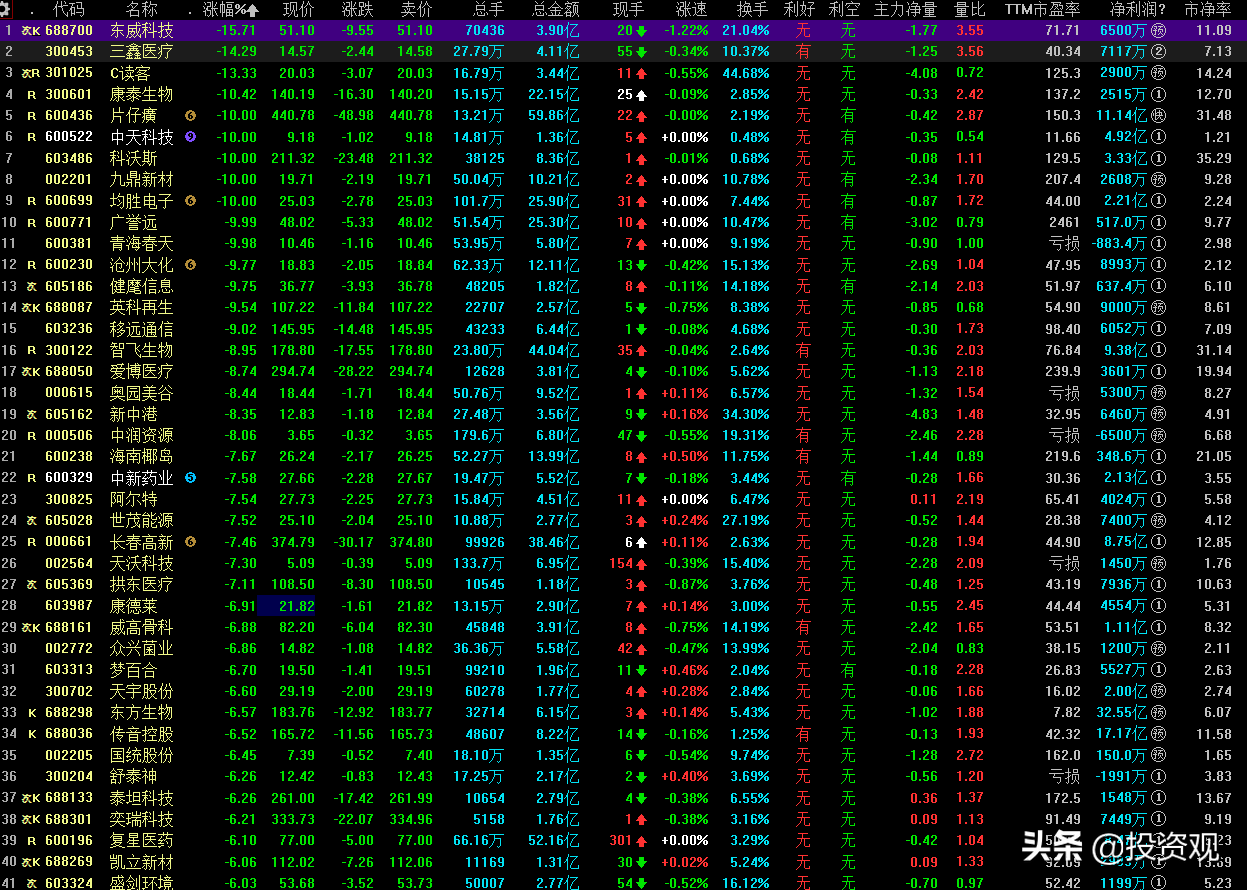The image size is (1247, 890).
Task: Sort by the TTM市盈率 column header
Action: 1043,9
